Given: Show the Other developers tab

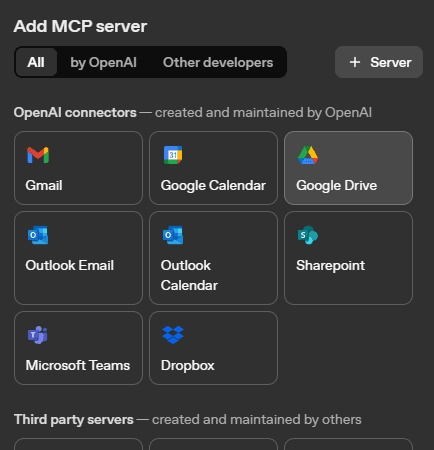Looking at the screenshot, I should tap(218, 62).
